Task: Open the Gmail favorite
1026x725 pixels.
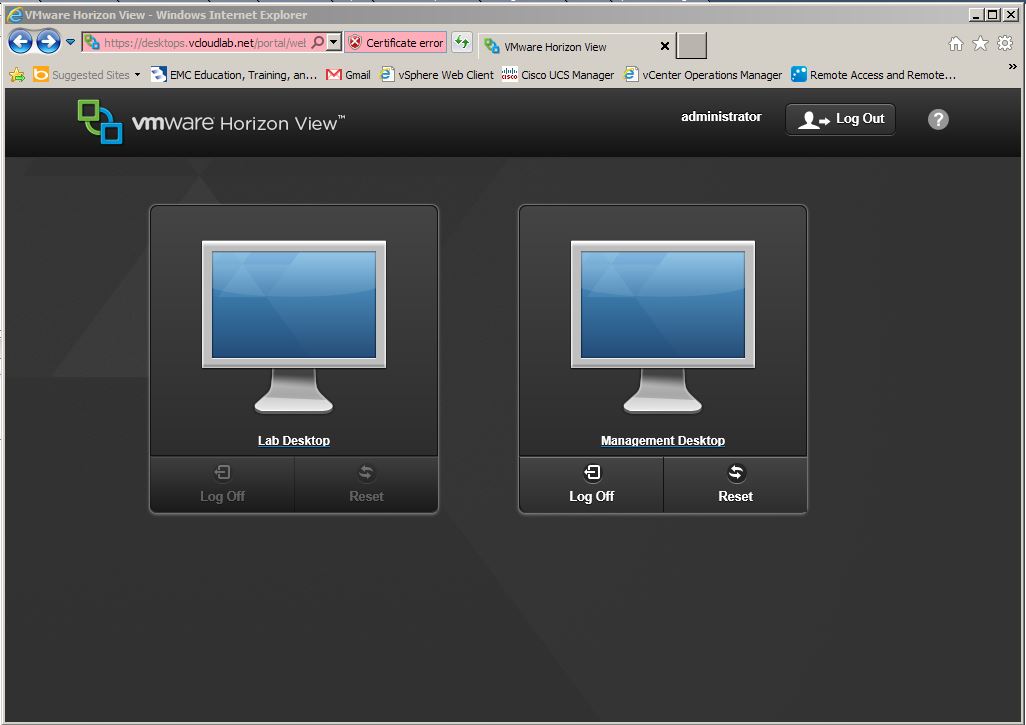Action: tap(348, 75)
